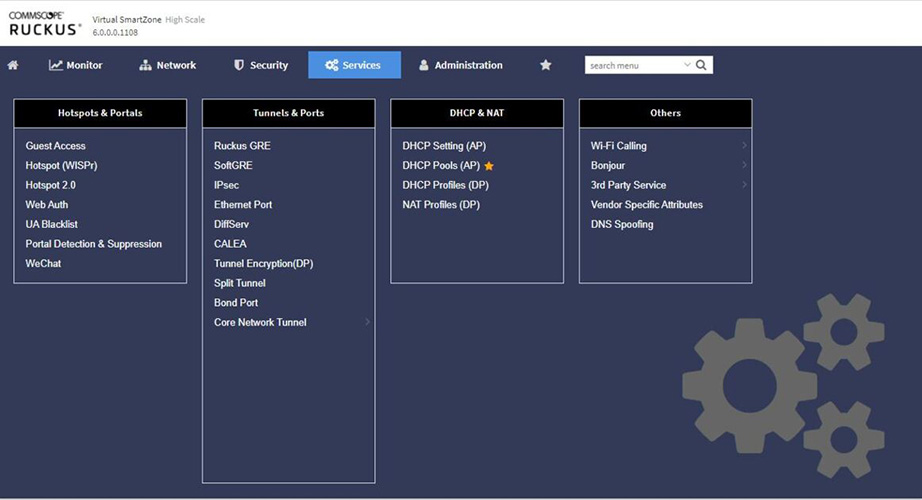Viewport: 922px width, 500px height.
Task: Expand the Bonjour submenu arrow
Action: pyautogui.click(x=744, y=166)
